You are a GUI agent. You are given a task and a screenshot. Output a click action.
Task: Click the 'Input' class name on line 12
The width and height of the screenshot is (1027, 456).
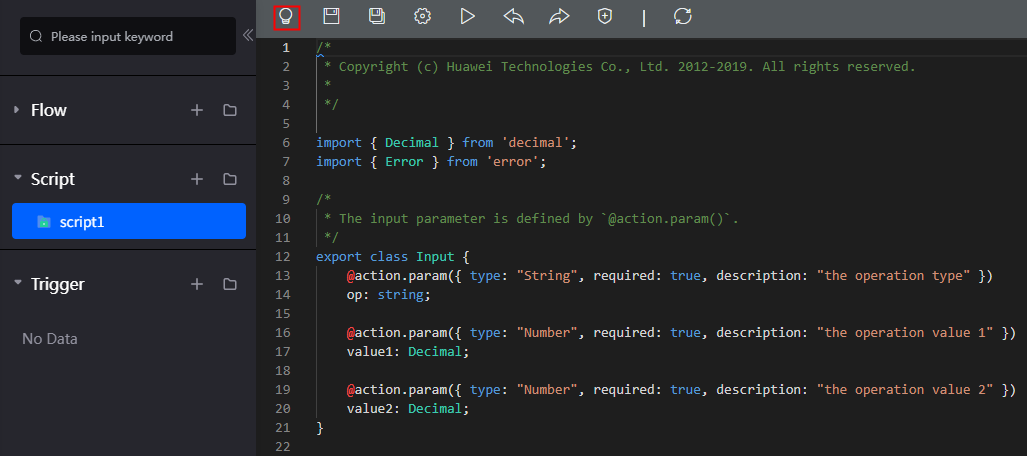tap(434, 257)
